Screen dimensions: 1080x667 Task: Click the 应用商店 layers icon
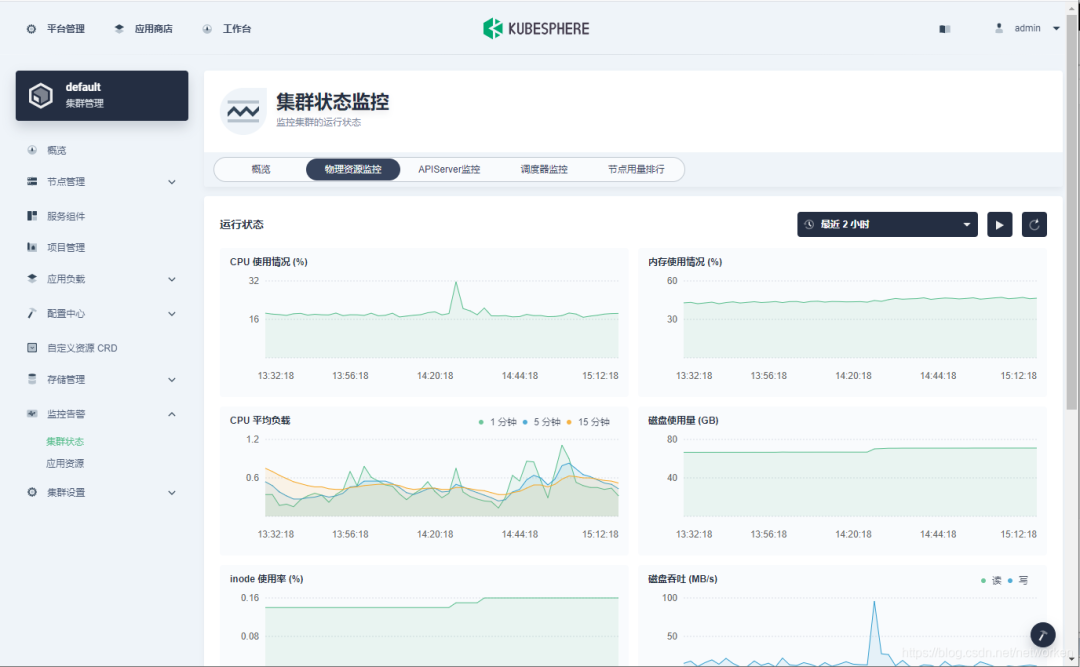pos(119,29)
